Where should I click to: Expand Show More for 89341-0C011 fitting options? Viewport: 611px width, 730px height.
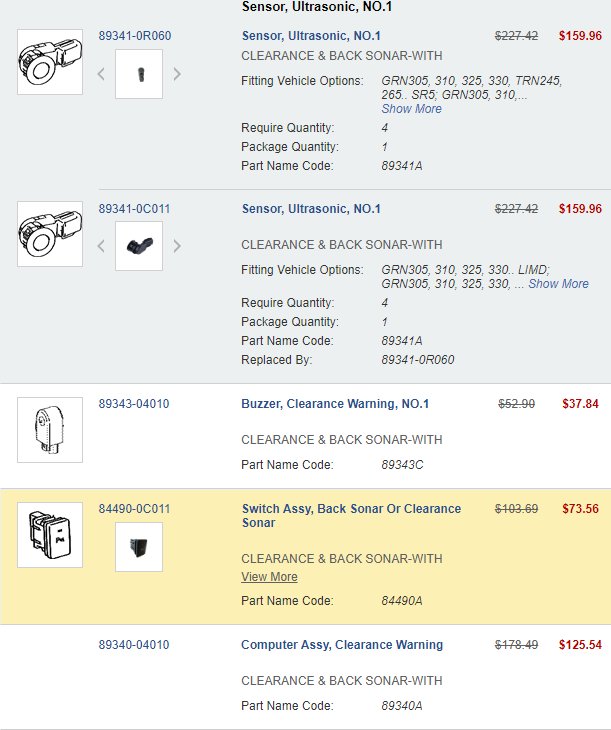click(558, 284)
